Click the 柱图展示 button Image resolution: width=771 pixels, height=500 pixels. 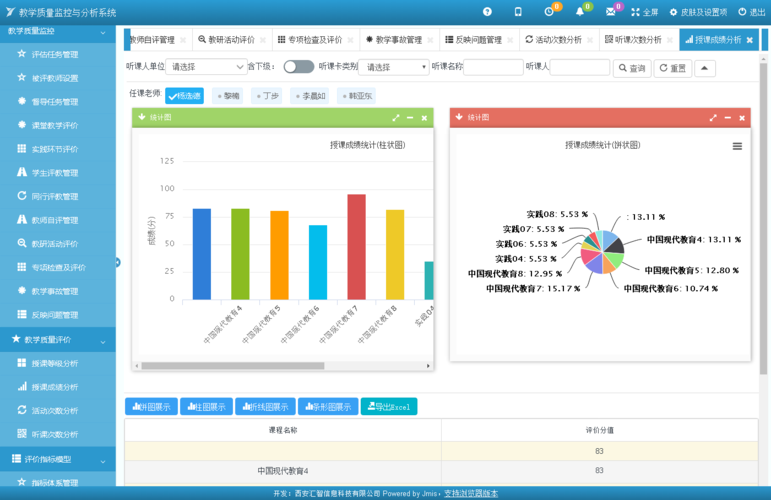pyautogui.click(x=207, y=407)
